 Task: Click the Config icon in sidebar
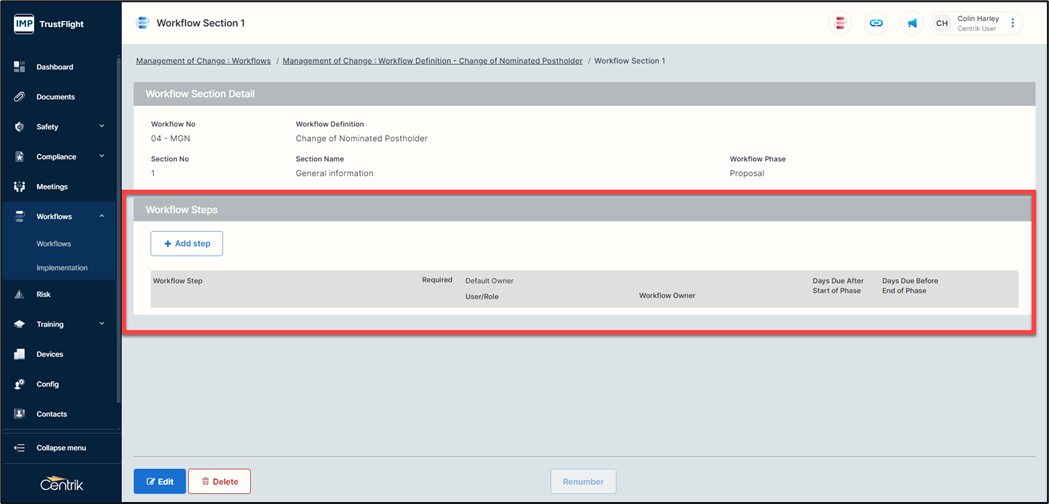[19, 384]
